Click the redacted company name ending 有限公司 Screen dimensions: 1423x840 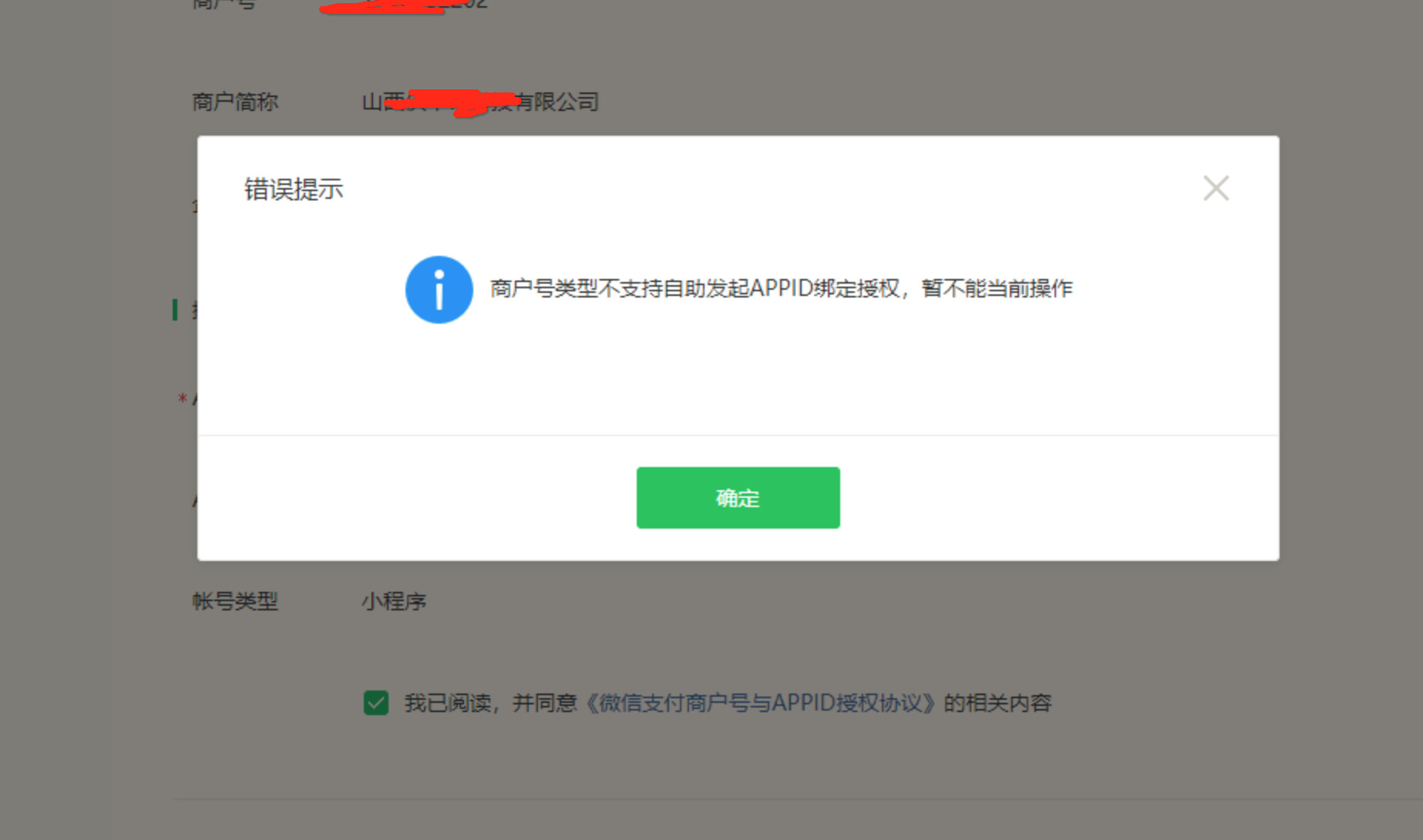click(x=480, y=102)
